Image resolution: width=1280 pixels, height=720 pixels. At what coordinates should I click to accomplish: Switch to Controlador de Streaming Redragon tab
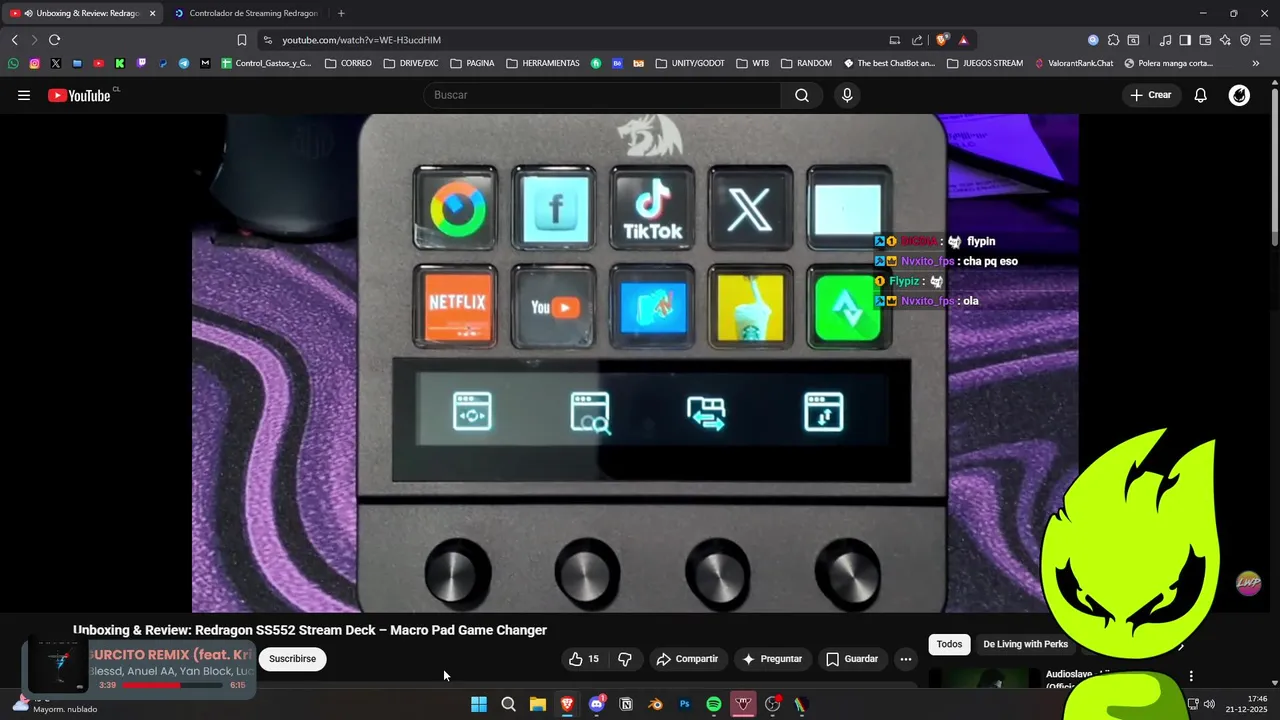click(x=245, y=13)
